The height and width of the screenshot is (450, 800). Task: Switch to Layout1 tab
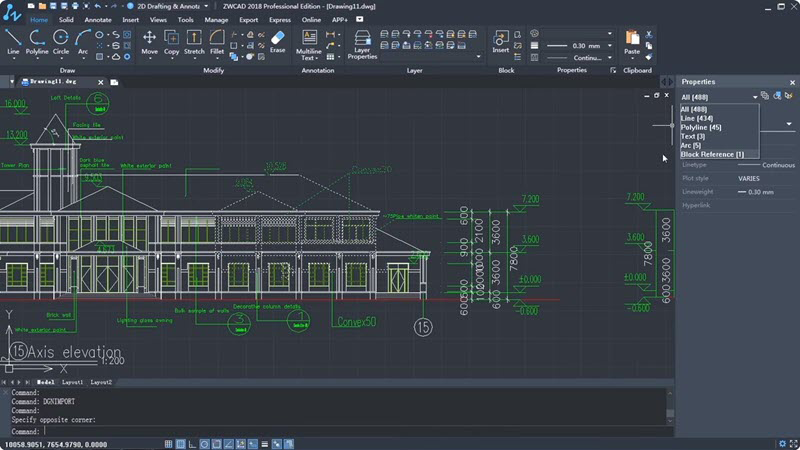(x=72, y=382)
